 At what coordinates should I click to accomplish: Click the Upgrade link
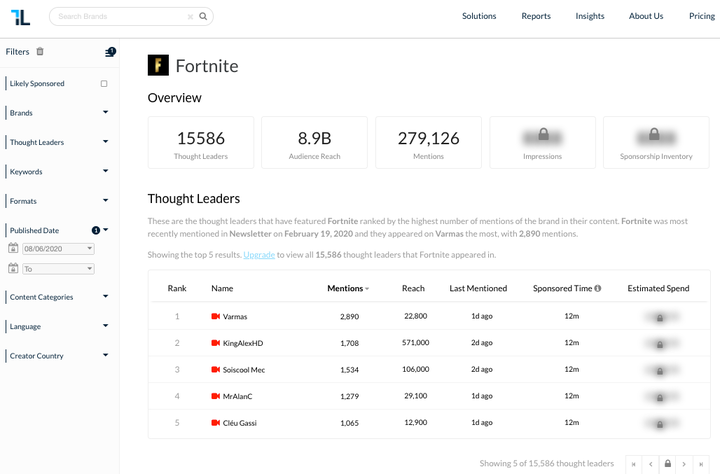pos(259,254)
